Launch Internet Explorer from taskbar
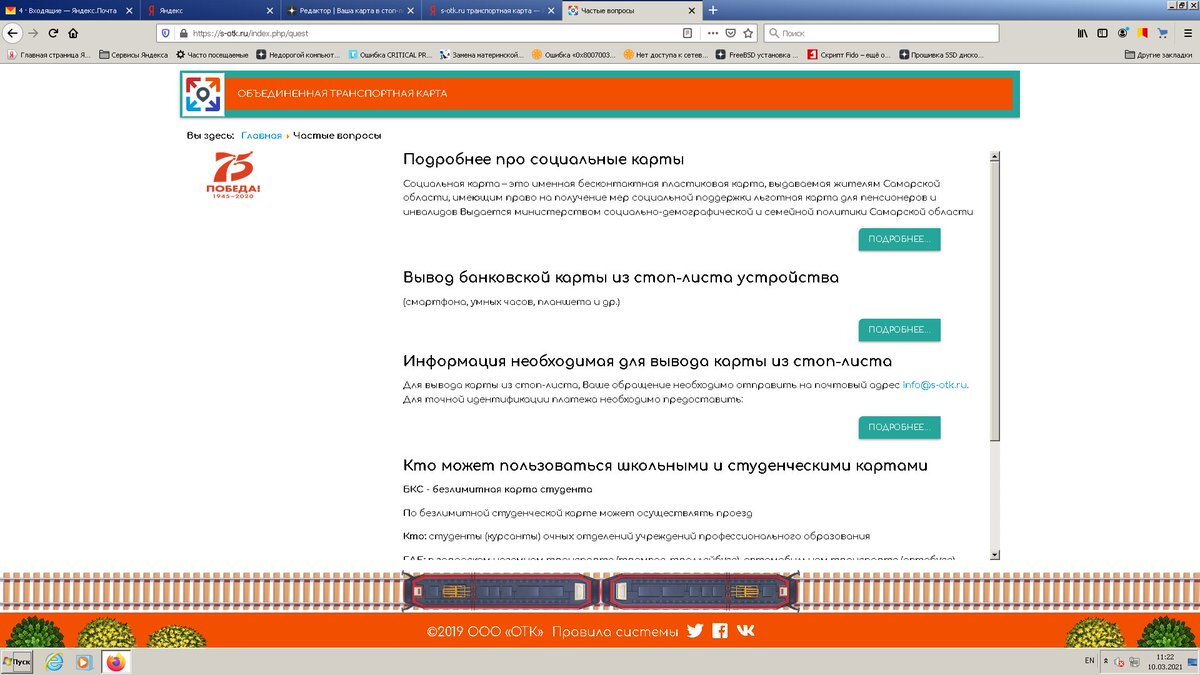 (54, 662)
